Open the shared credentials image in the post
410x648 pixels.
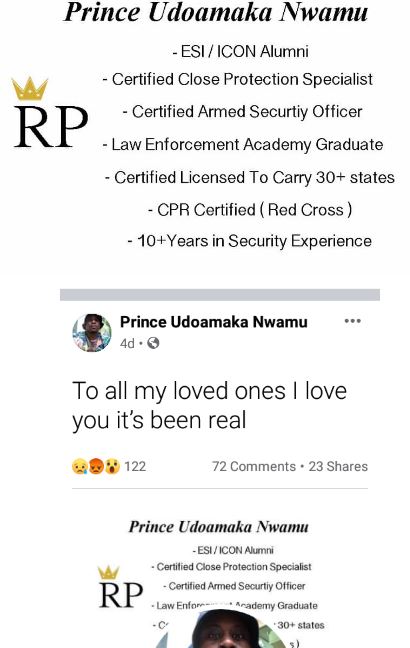[219, 579]
